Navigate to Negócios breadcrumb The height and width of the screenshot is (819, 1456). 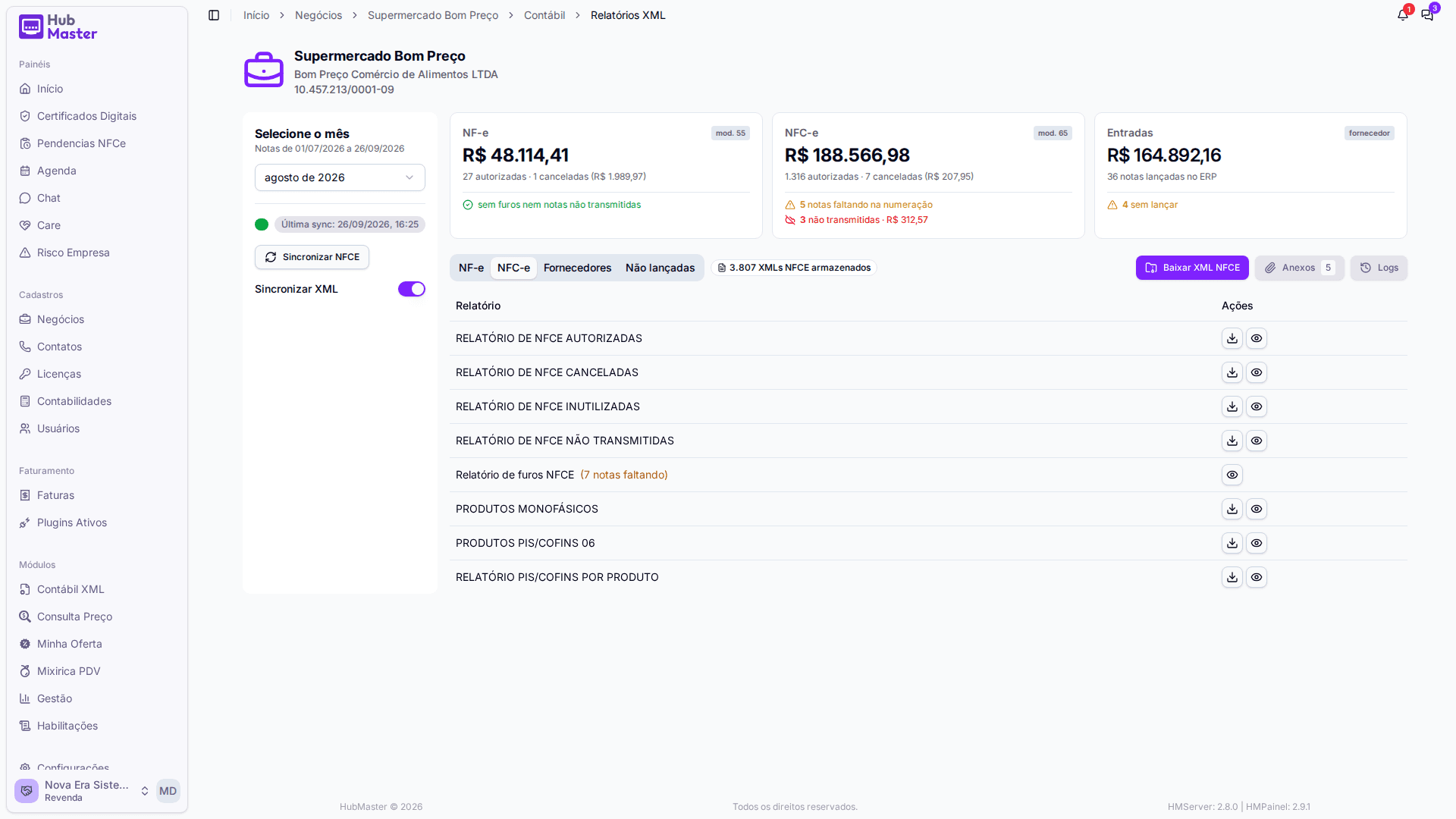[x=318, y=15]
